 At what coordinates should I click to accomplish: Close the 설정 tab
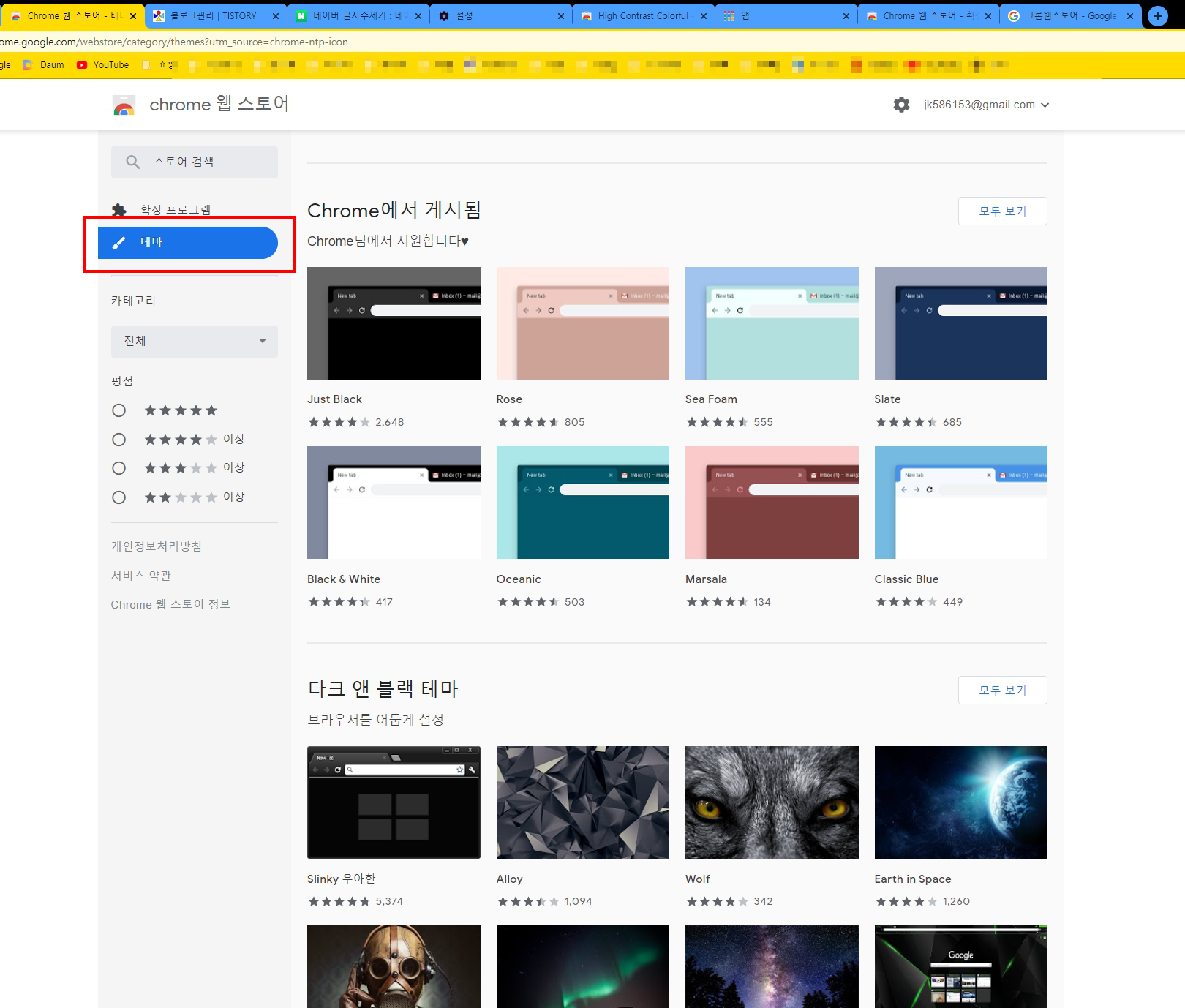[561, 16]
